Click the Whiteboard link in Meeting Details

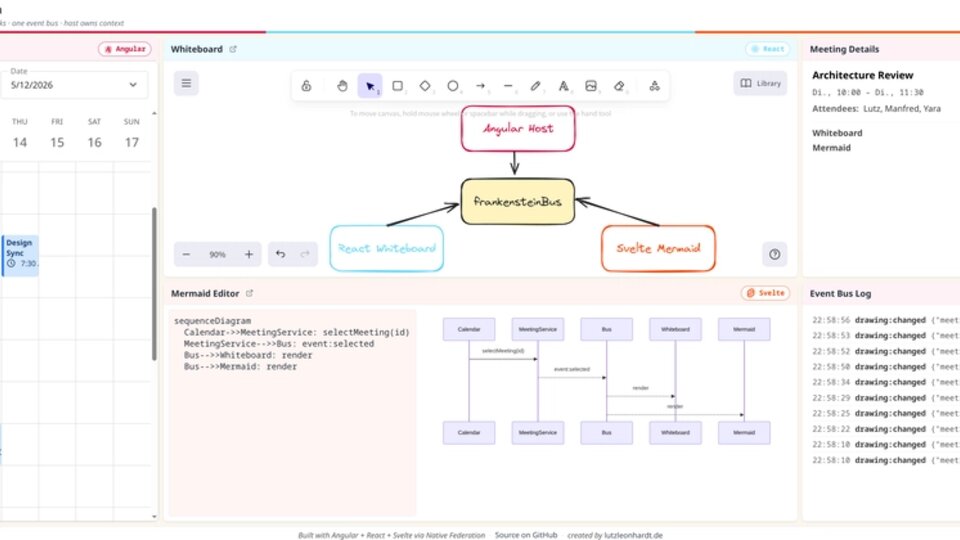coord(837,133)
